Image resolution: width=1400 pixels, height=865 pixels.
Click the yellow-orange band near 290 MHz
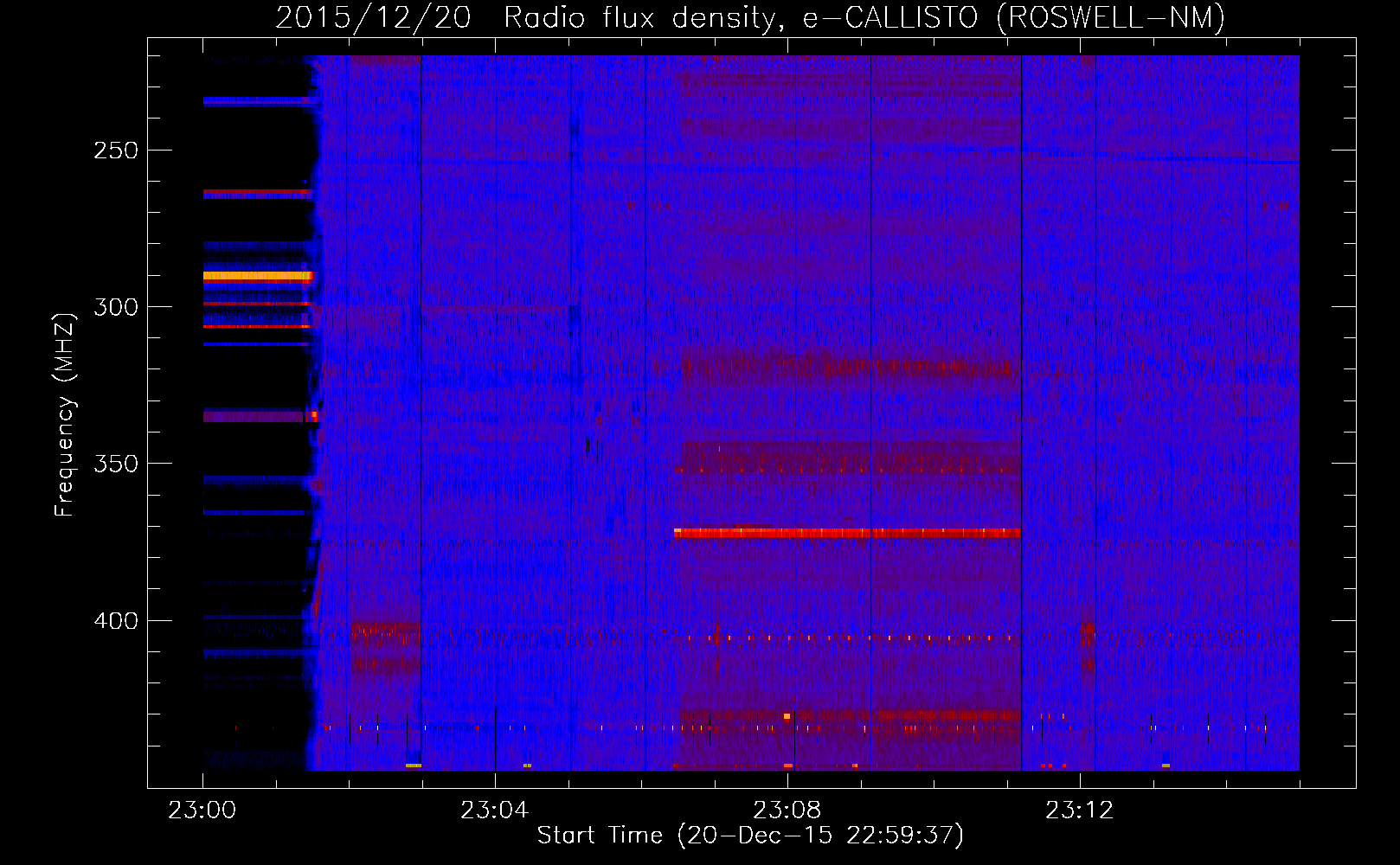257,277
